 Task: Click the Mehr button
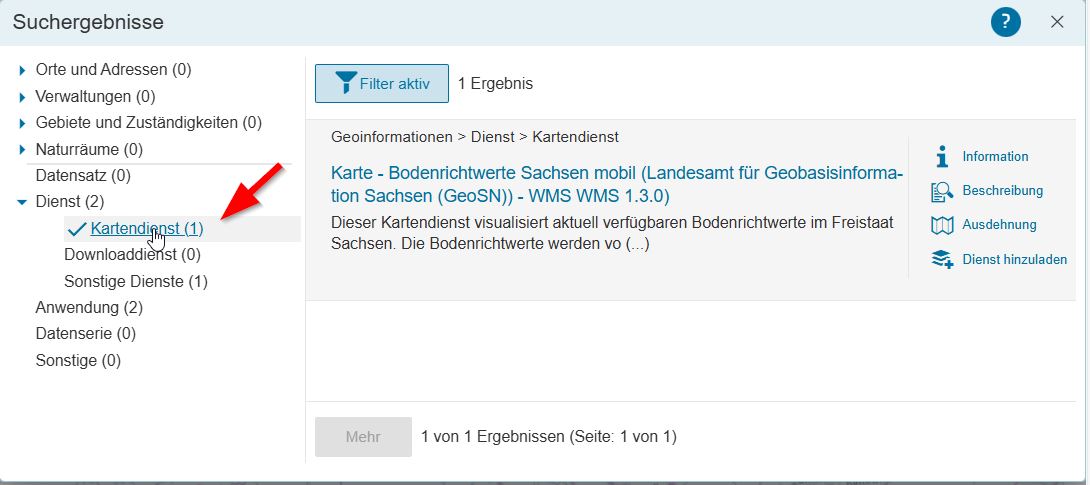363,437
